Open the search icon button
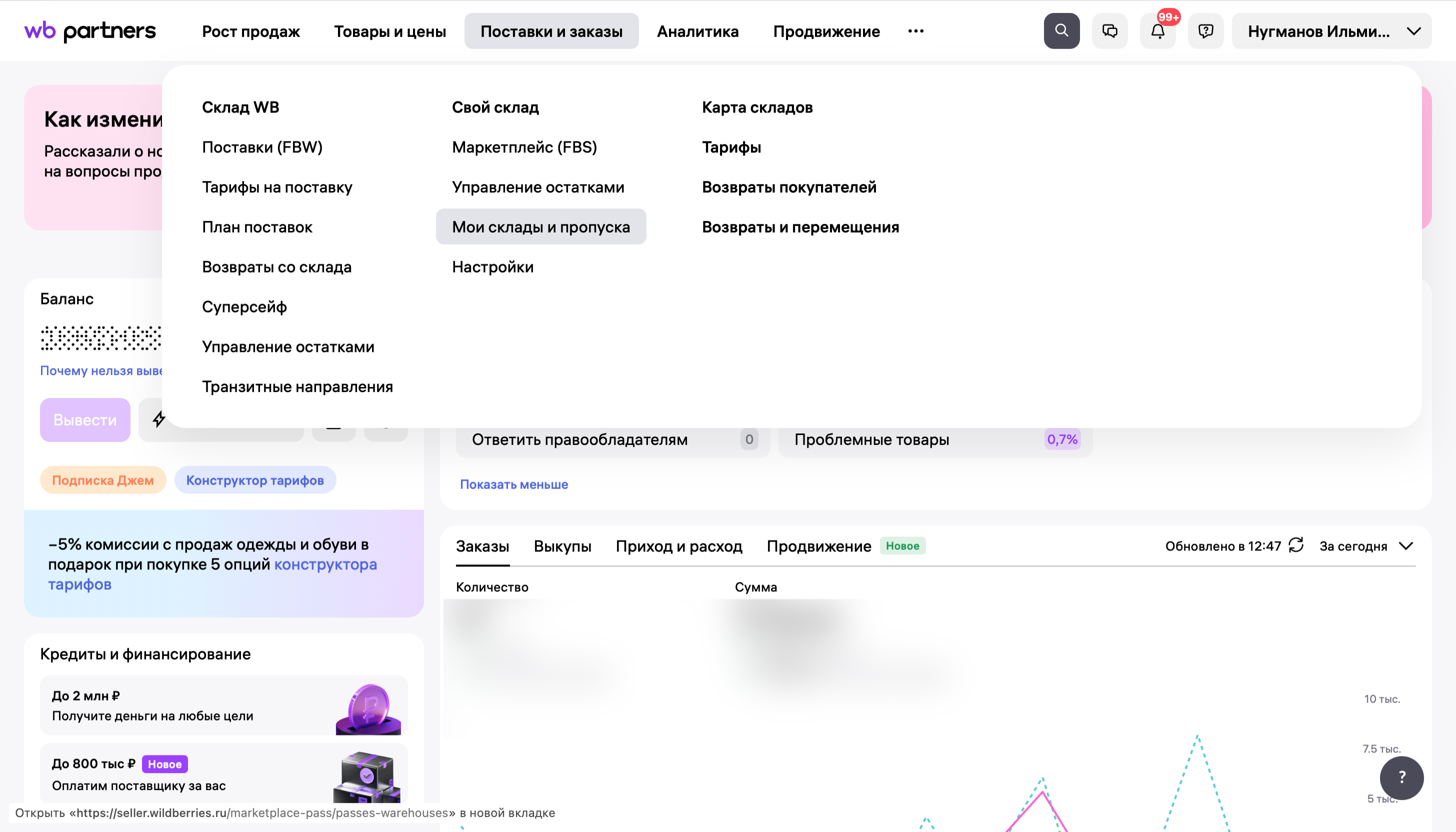 1061,31
